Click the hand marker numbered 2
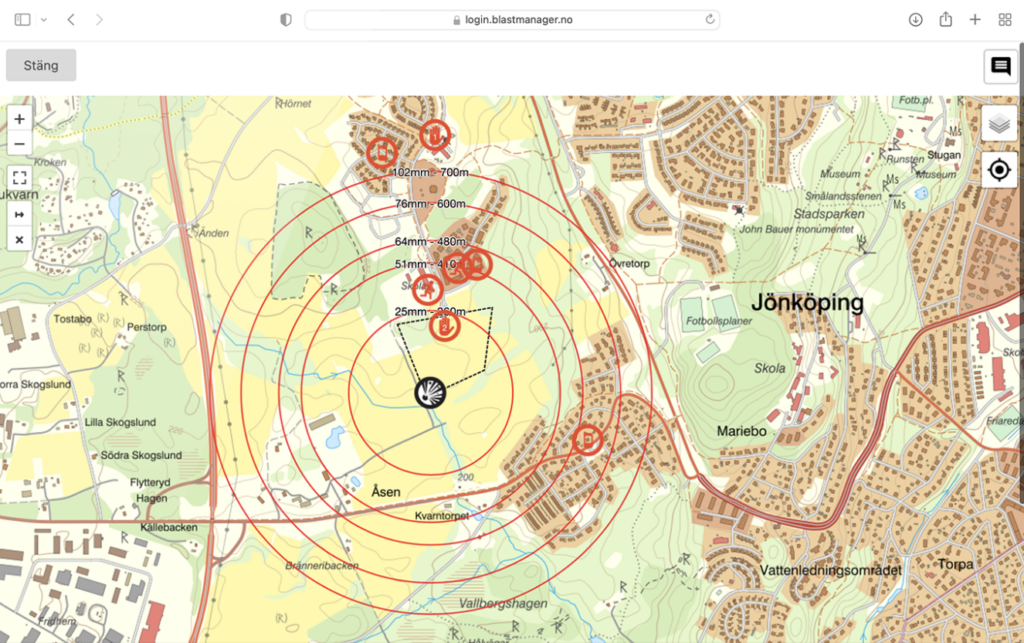Screen dimensions: 1024x643 [445, 326]
